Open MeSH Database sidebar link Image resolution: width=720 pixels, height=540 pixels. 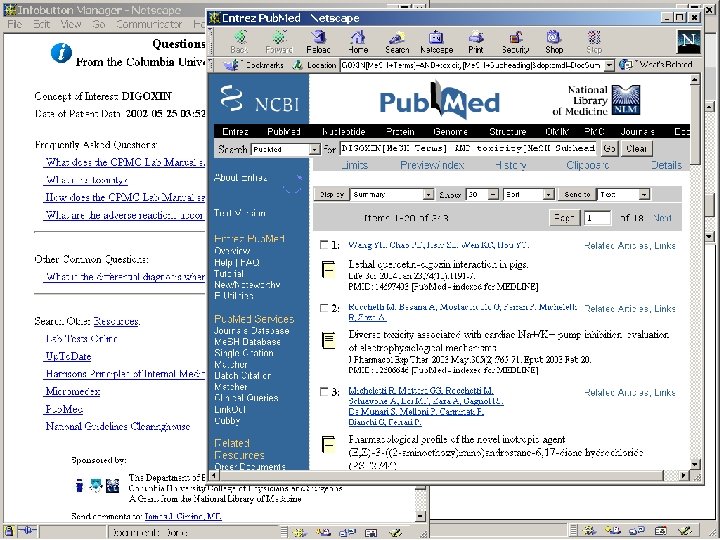click(x=247, y=342)
